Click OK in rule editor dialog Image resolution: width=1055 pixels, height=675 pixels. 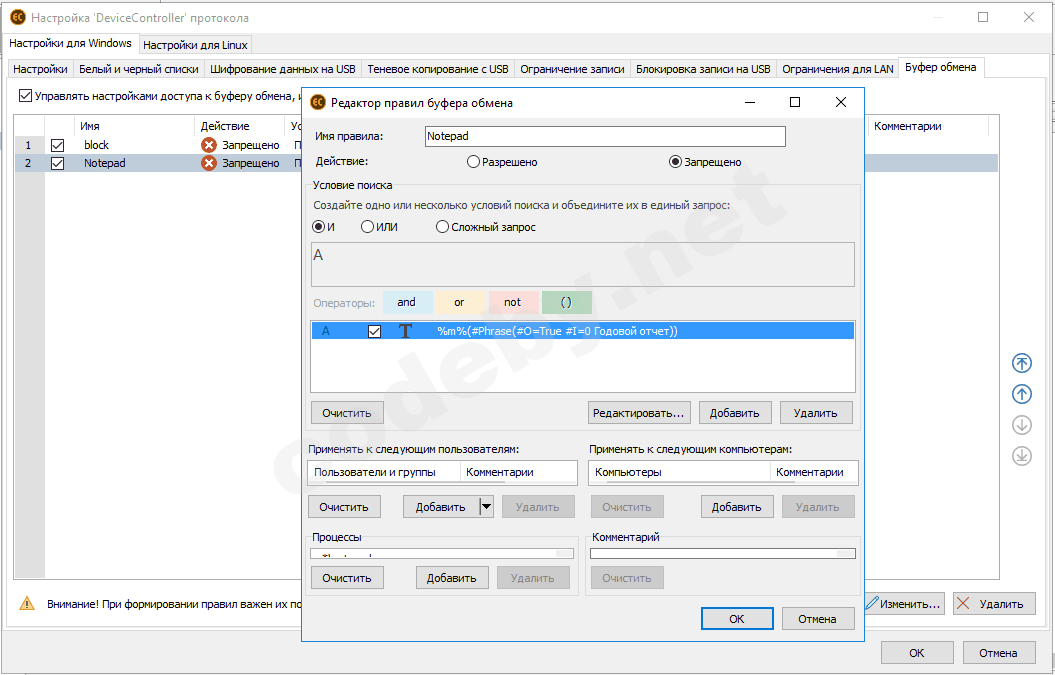coord(737,618)
